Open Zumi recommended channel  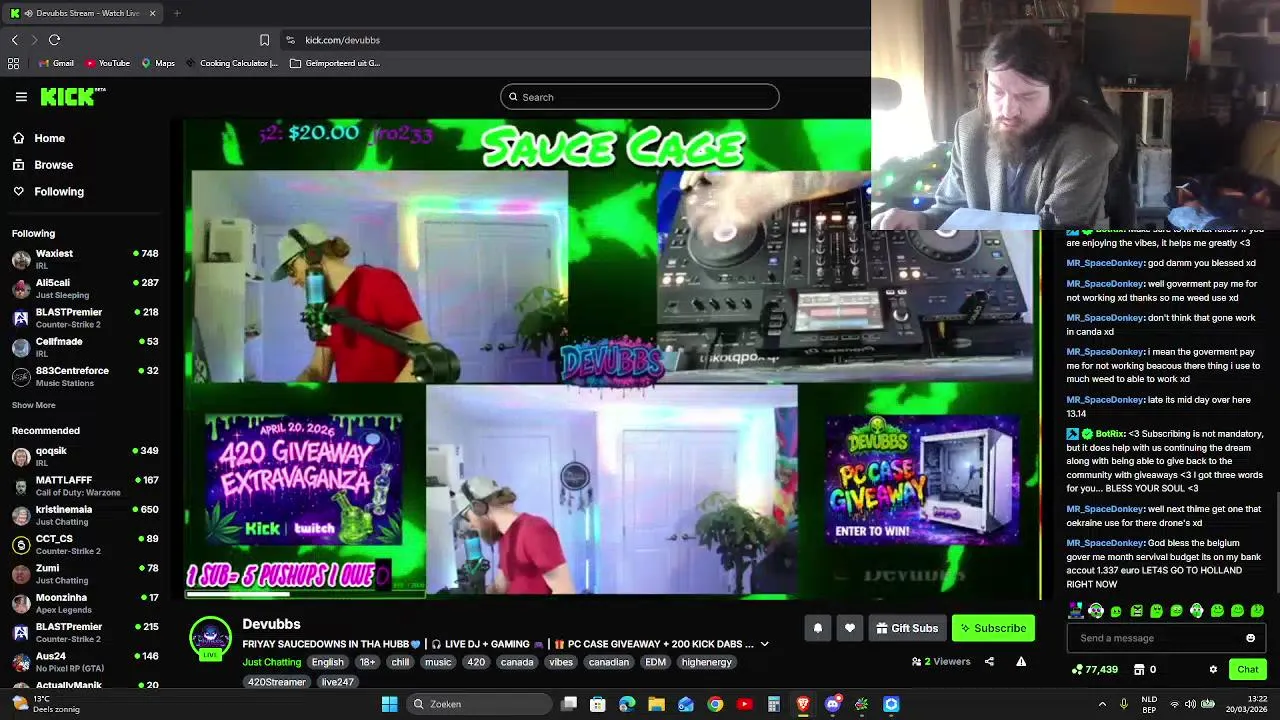[x=85, y=573]
